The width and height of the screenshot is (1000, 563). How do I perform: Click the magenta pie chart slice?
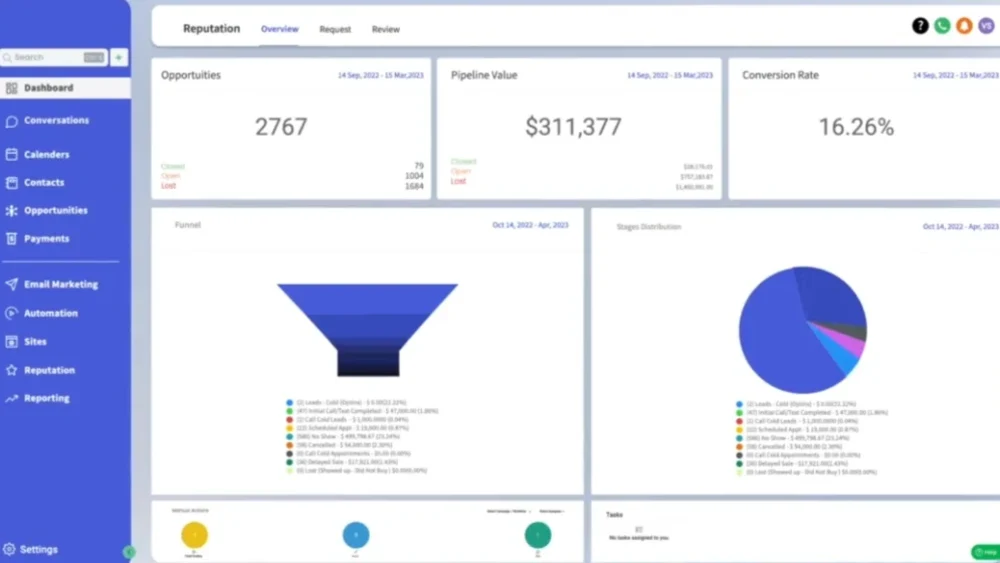click(x=851, y=343)
